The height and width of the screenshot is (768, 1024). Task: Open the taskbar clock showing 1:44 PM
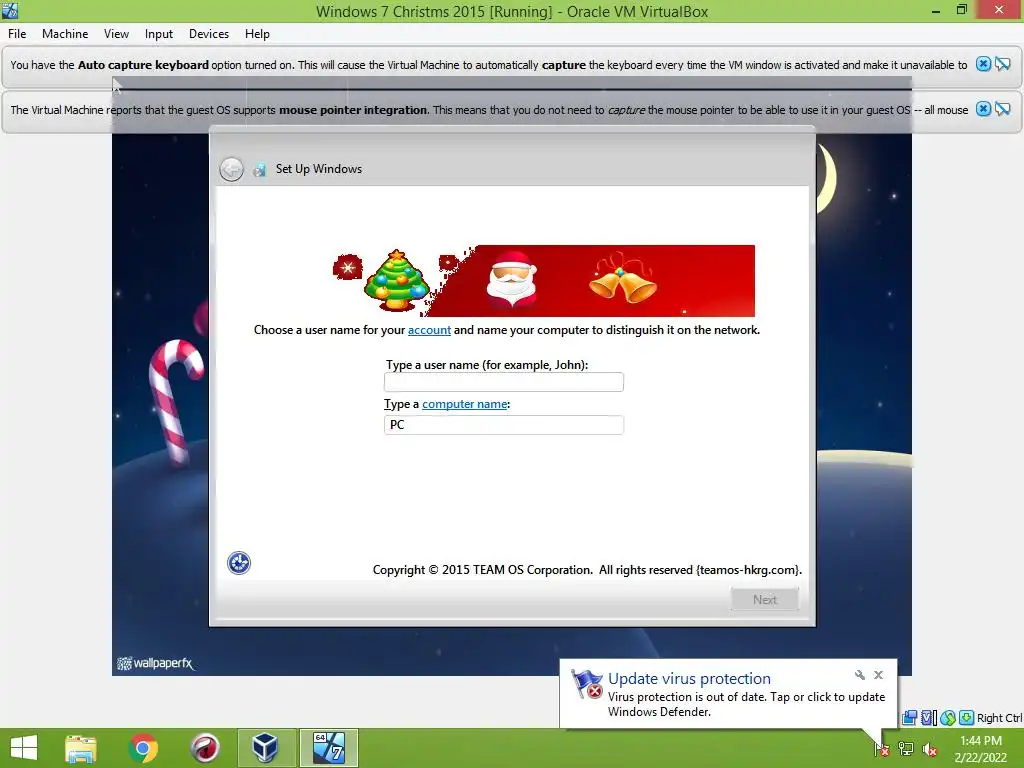click(980, 748)
